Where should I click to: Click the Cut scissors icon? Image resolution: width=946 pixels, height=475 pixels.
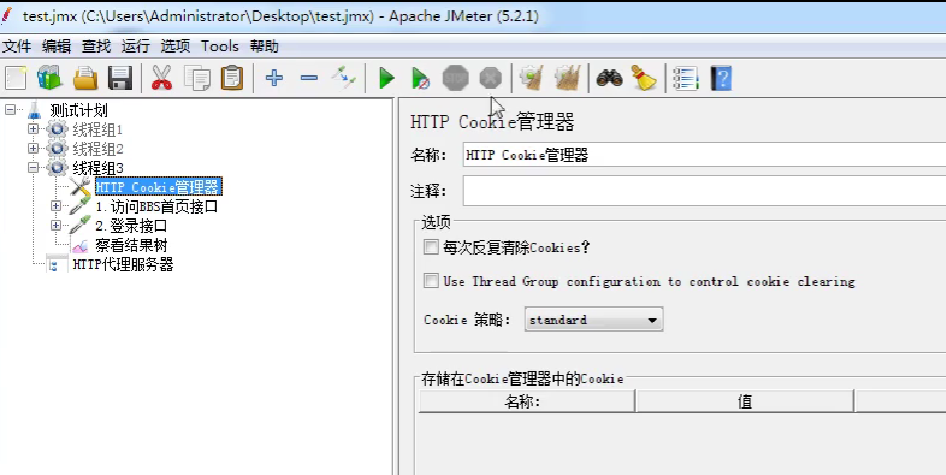point(162,78)
